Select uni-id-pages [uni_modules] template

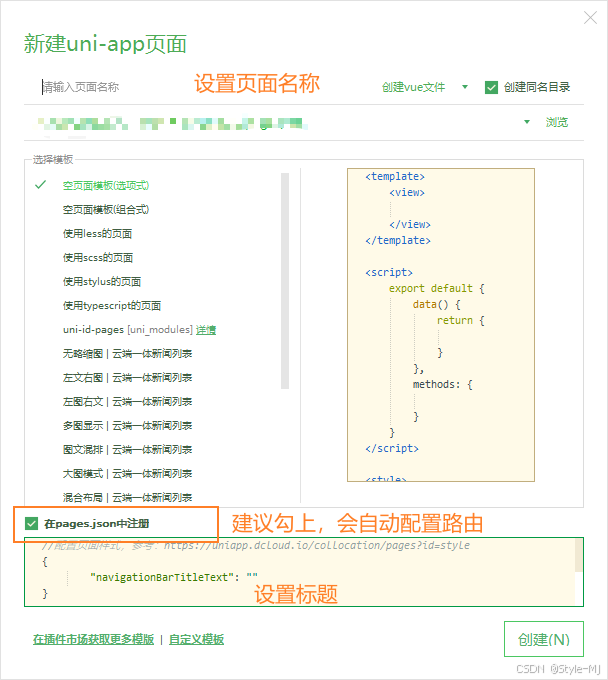point(127,330)
